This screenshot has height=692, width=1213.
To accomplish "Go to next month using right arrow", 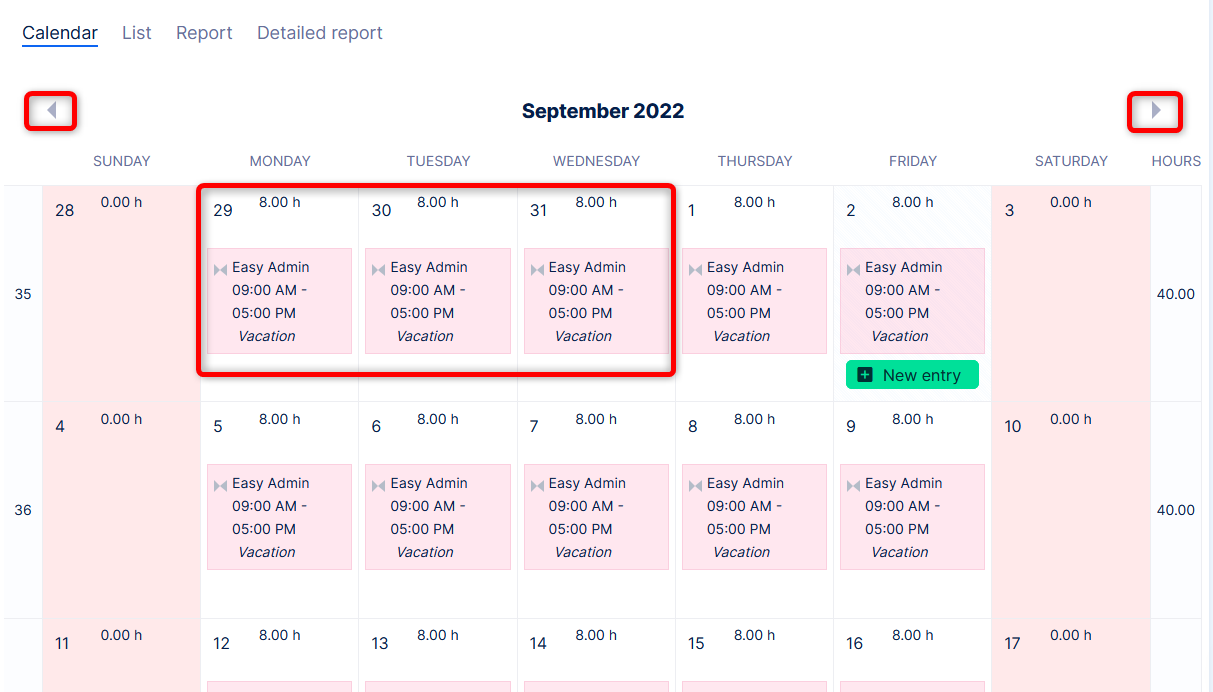I will click(x=1156, y=111).
